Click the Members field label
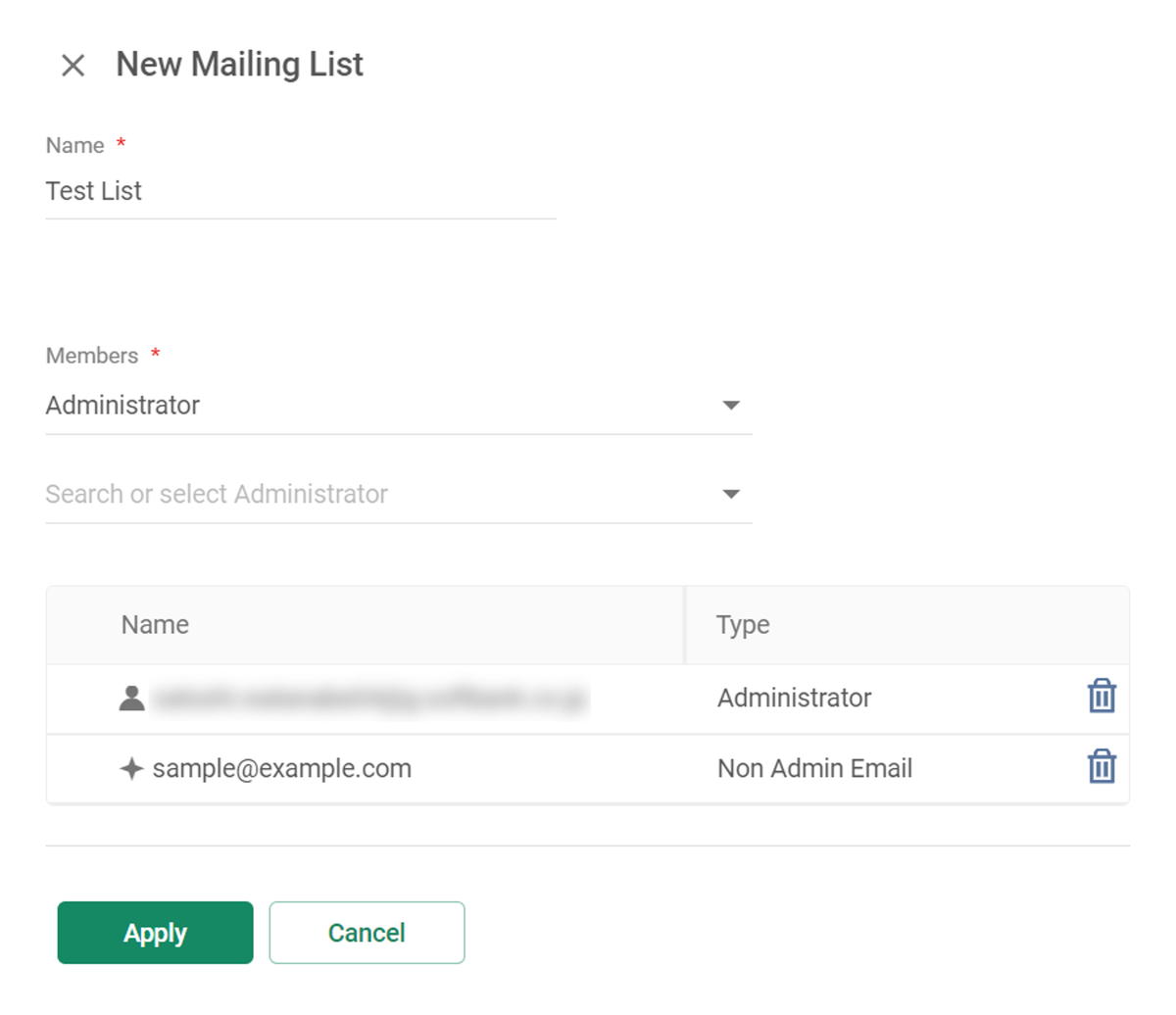The image size is (1176, 1015). 92,356
